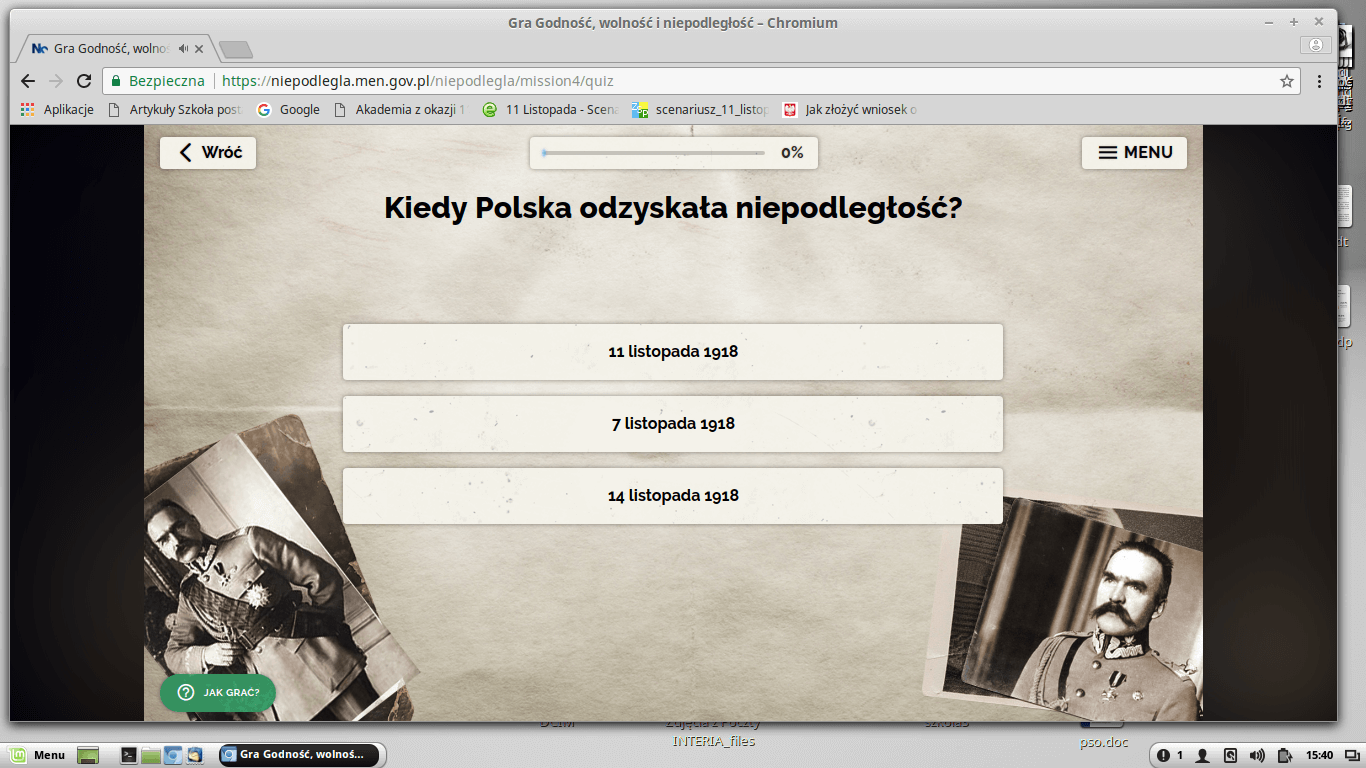This screenshot has height=768, width=1366.
Task: Open the Aplikacje apps shortcut
Action: pos(58,110)
